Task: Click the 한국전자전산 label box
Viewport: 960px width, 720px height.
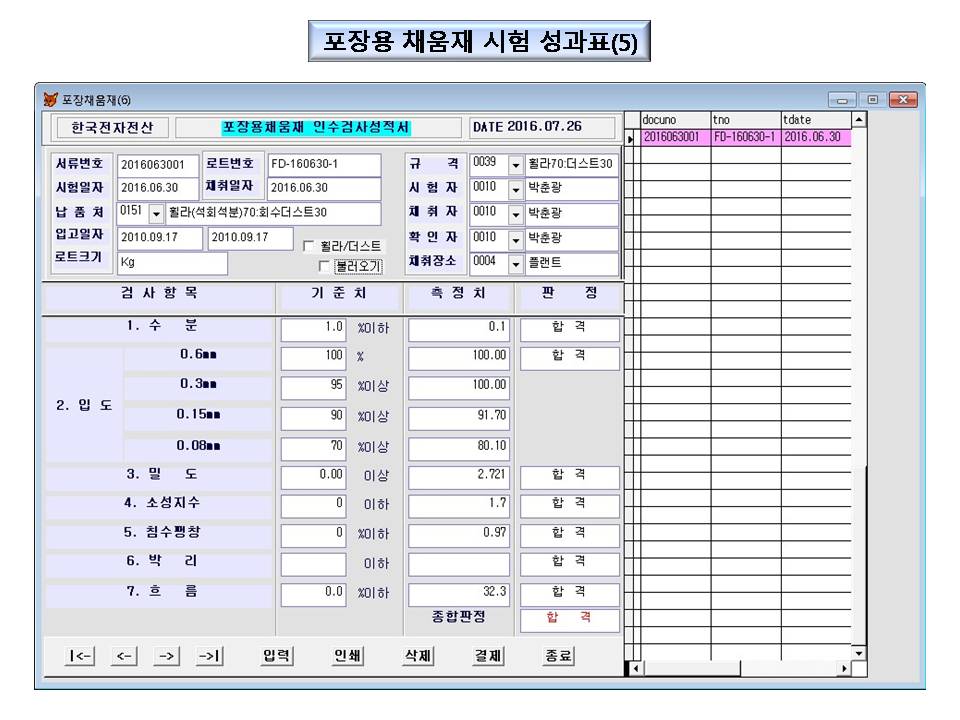Action: point(112,127)
